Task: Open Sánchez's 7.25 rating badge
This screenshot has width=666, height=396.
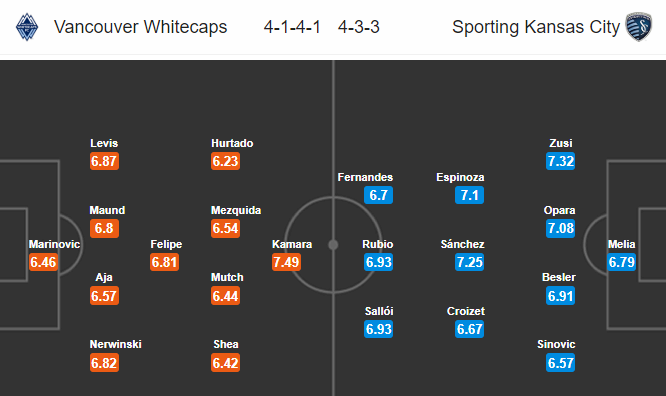Action: pyautogui.click(x=469, y=262)
